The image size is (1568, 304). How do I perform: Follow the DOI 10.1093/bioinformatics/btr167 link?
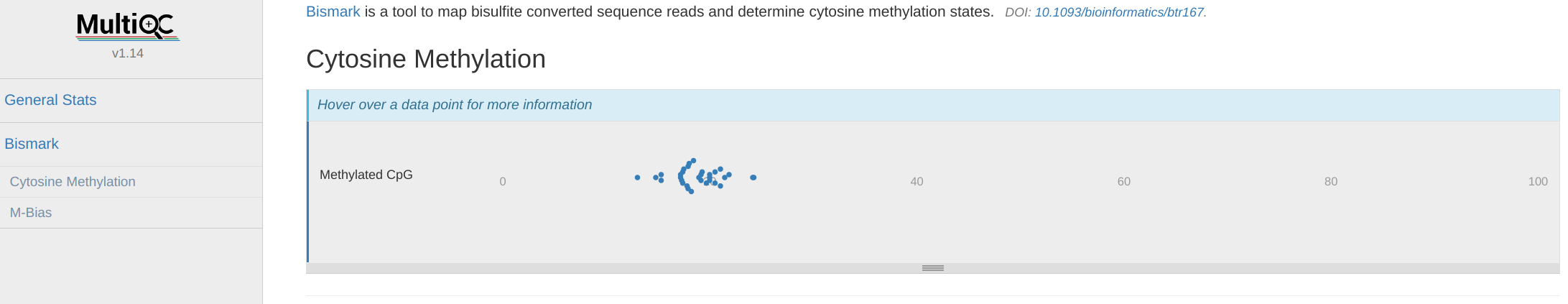pyautogui.click(x=1118, y=12)
